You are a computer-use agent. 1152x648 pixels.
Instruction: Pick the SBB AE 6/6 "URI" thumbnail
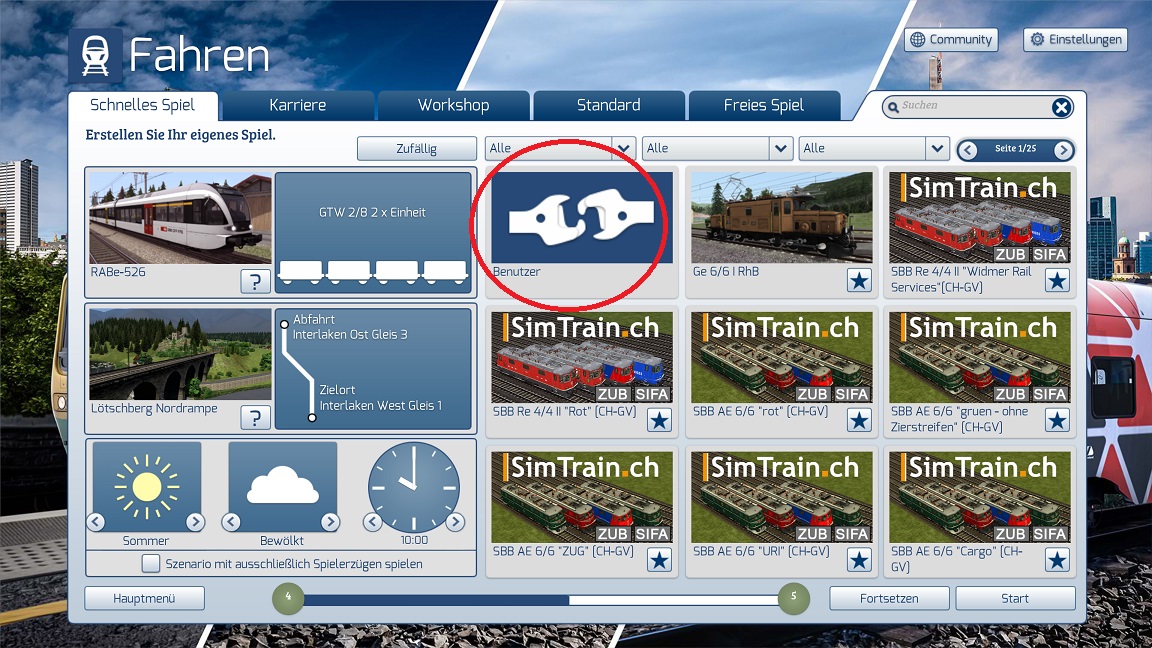coord(782,497)
